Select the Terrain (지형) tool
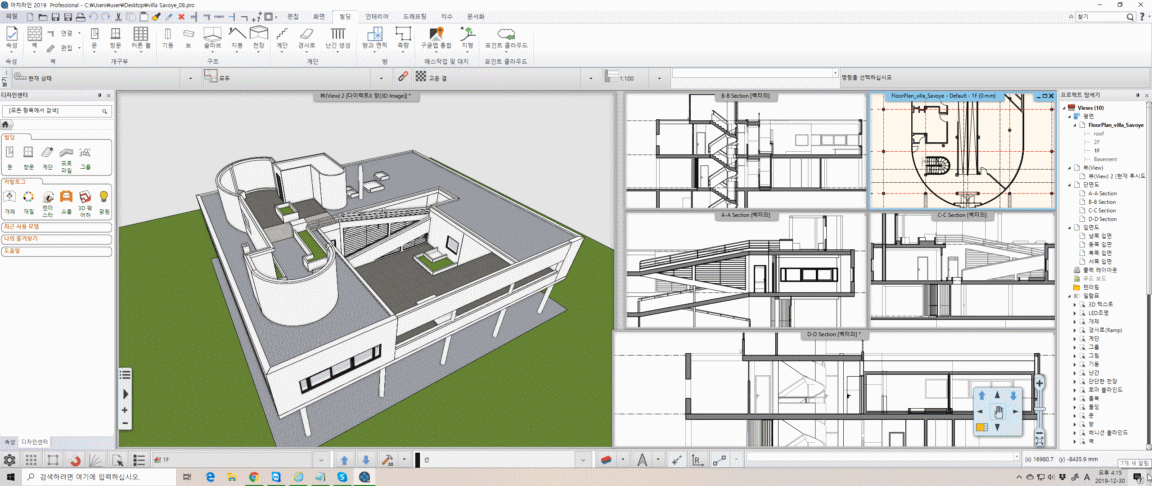Viewport: 1152px width, 486px height. tap(467, 37)
